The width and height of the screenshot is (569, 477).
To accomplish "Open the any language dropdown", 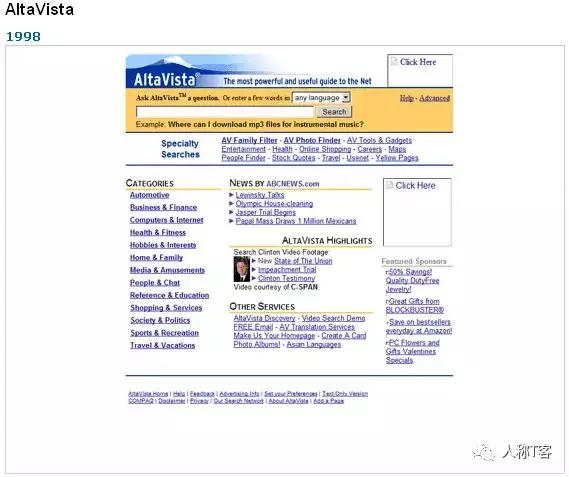I will point(321,98).
